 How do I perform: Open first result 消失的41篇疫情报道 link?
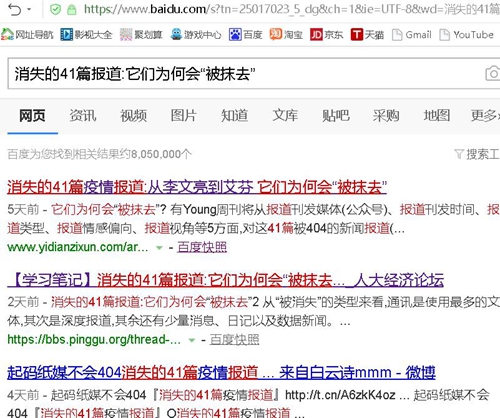[x=197, y=187]
